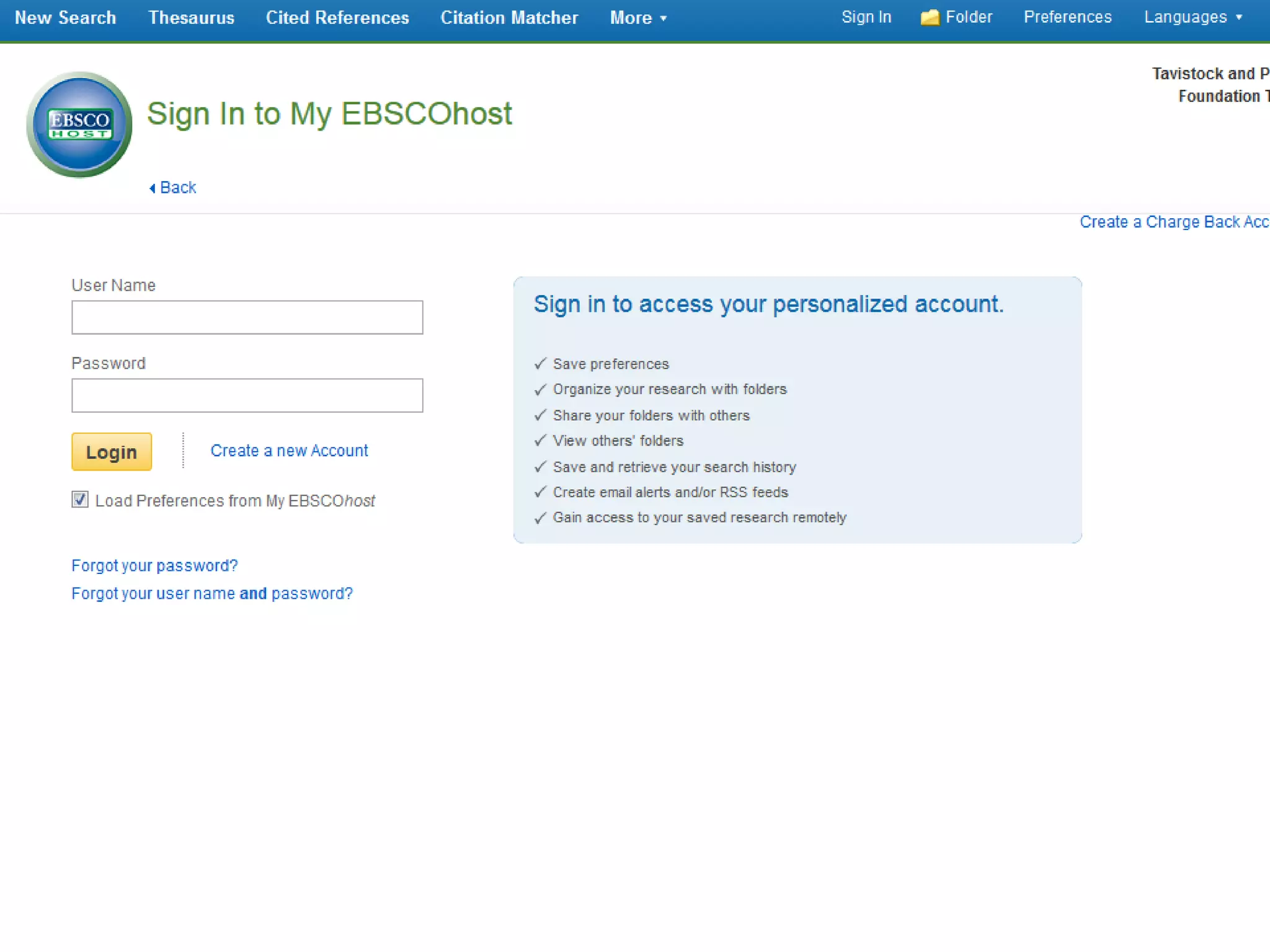Click Forgot your password link

(x=154, y=565)
